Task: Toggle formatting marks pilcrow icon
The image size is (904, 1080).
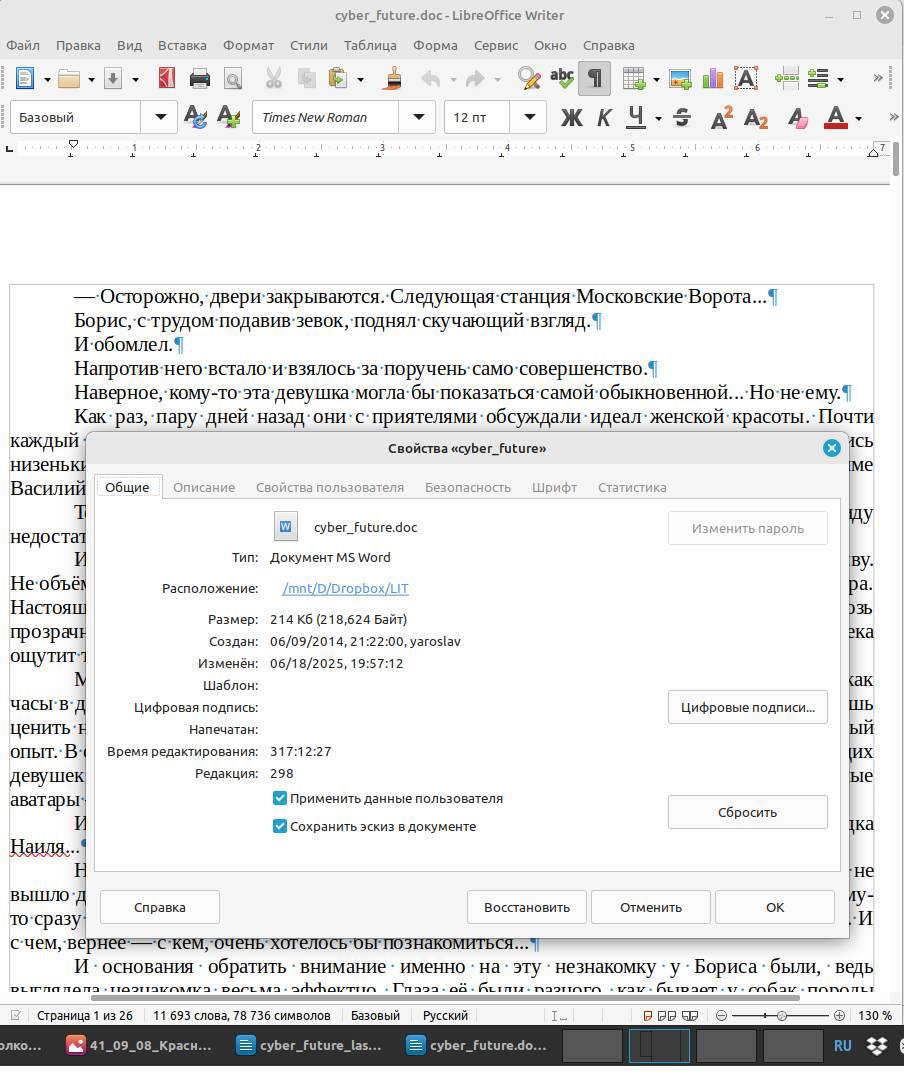Action: click(x=594, y=79)
